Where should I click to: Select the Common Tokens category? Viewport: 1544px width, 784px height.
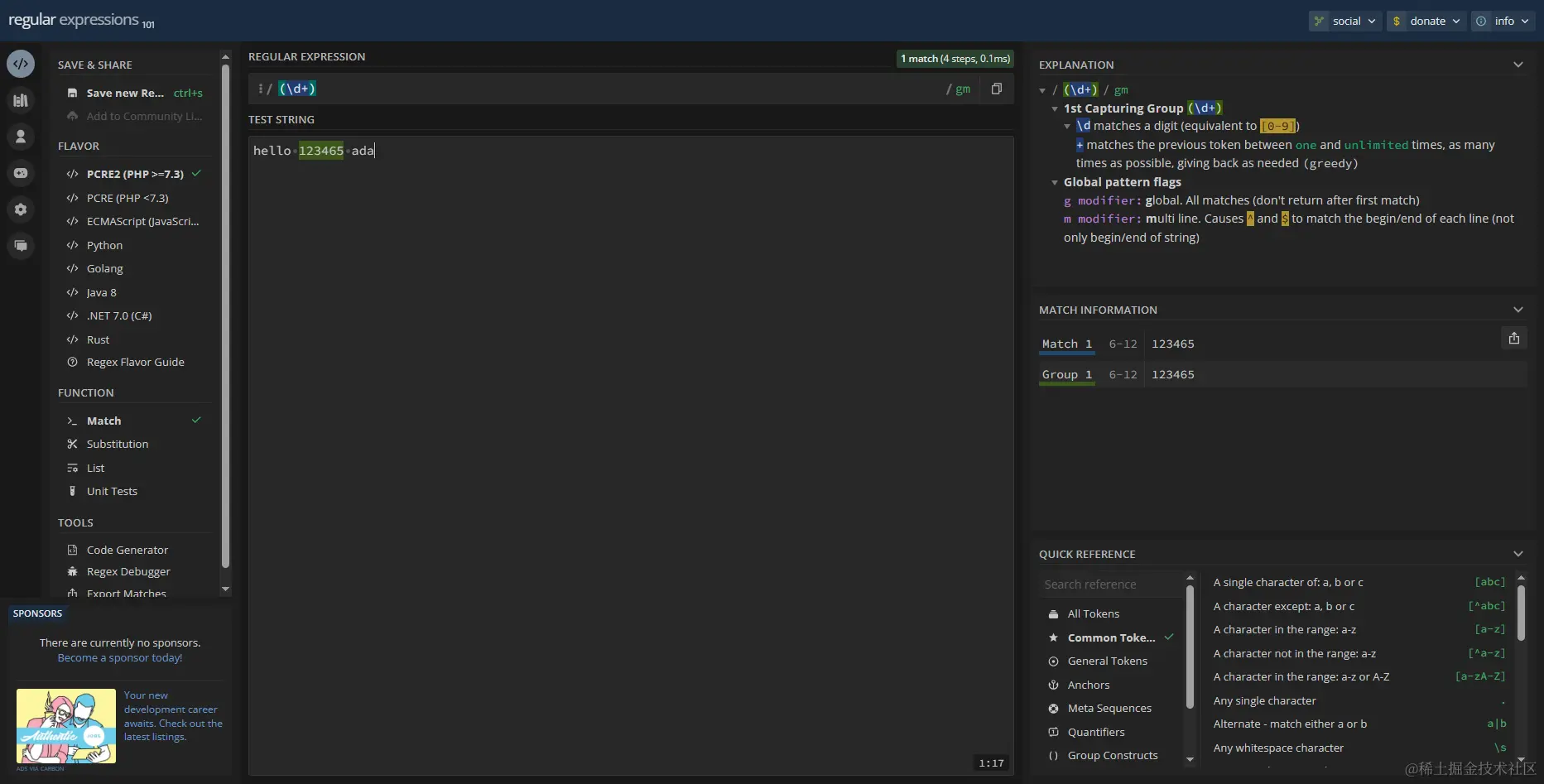pyautogui.click(x=1110, y=637)
